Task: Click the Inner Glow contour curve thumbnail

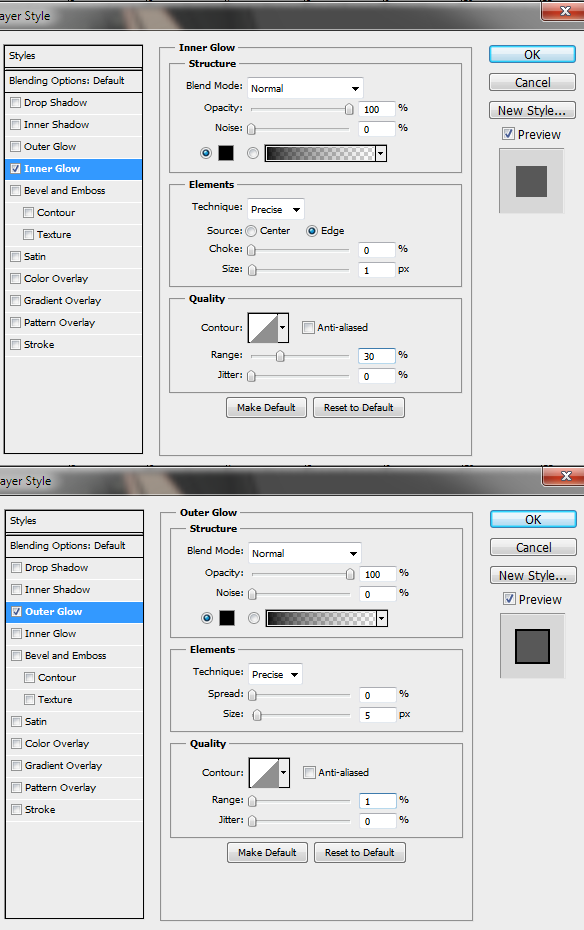Action: pos(263,328)
